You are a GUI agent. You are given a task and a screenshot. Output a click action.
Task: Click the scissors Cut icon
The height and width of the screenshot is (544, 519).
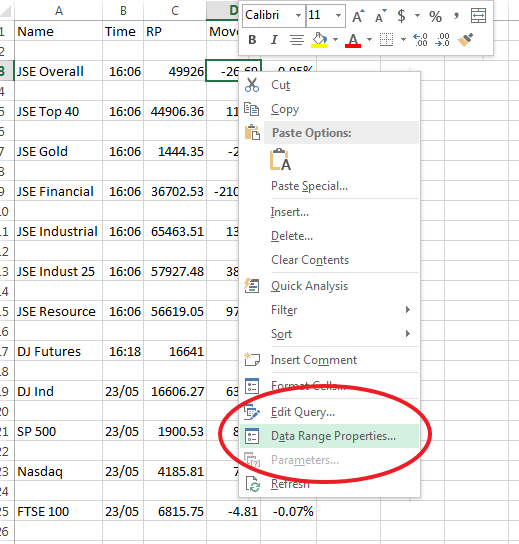click(252, 85)
